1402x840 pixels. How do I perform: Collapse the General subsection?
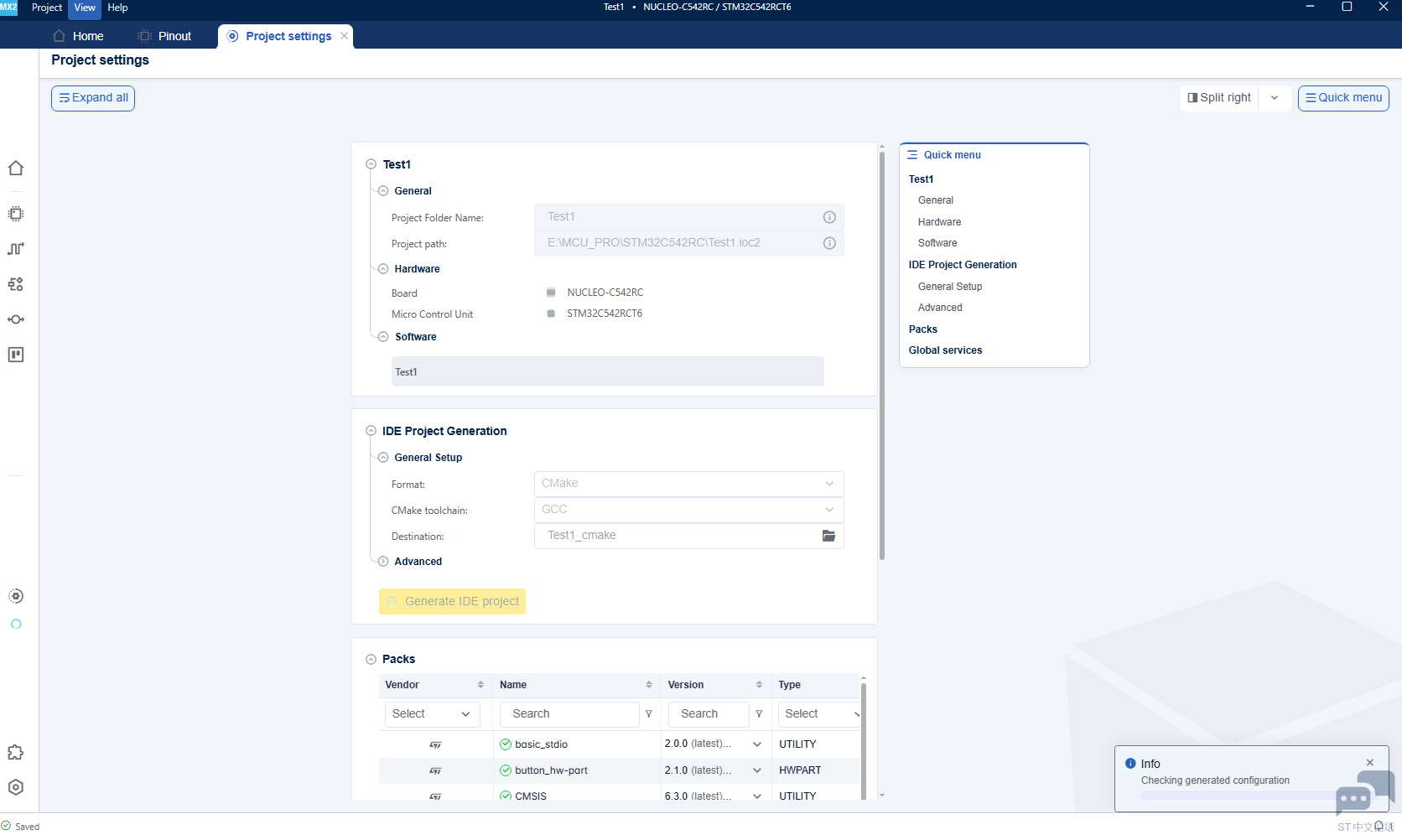click(x=383, y=191)
